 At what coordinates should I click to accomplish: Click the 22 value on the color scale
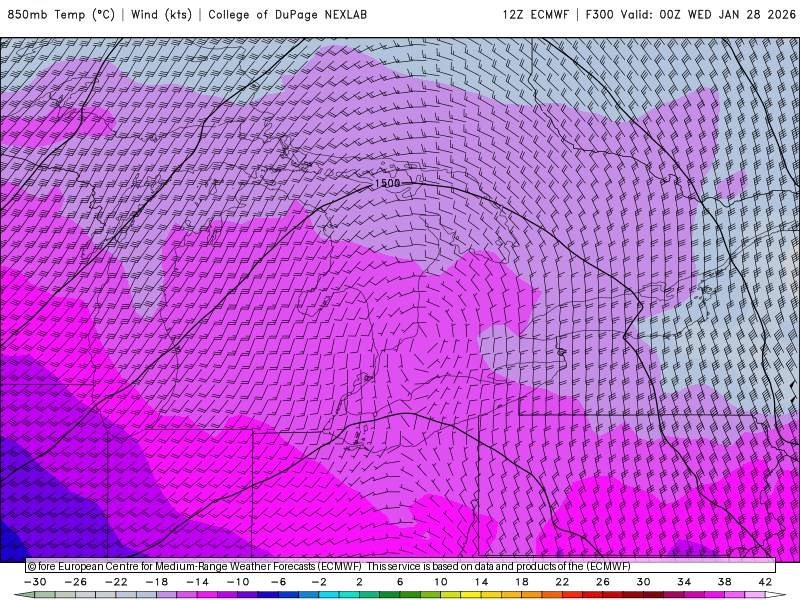[x=562, y=582]
